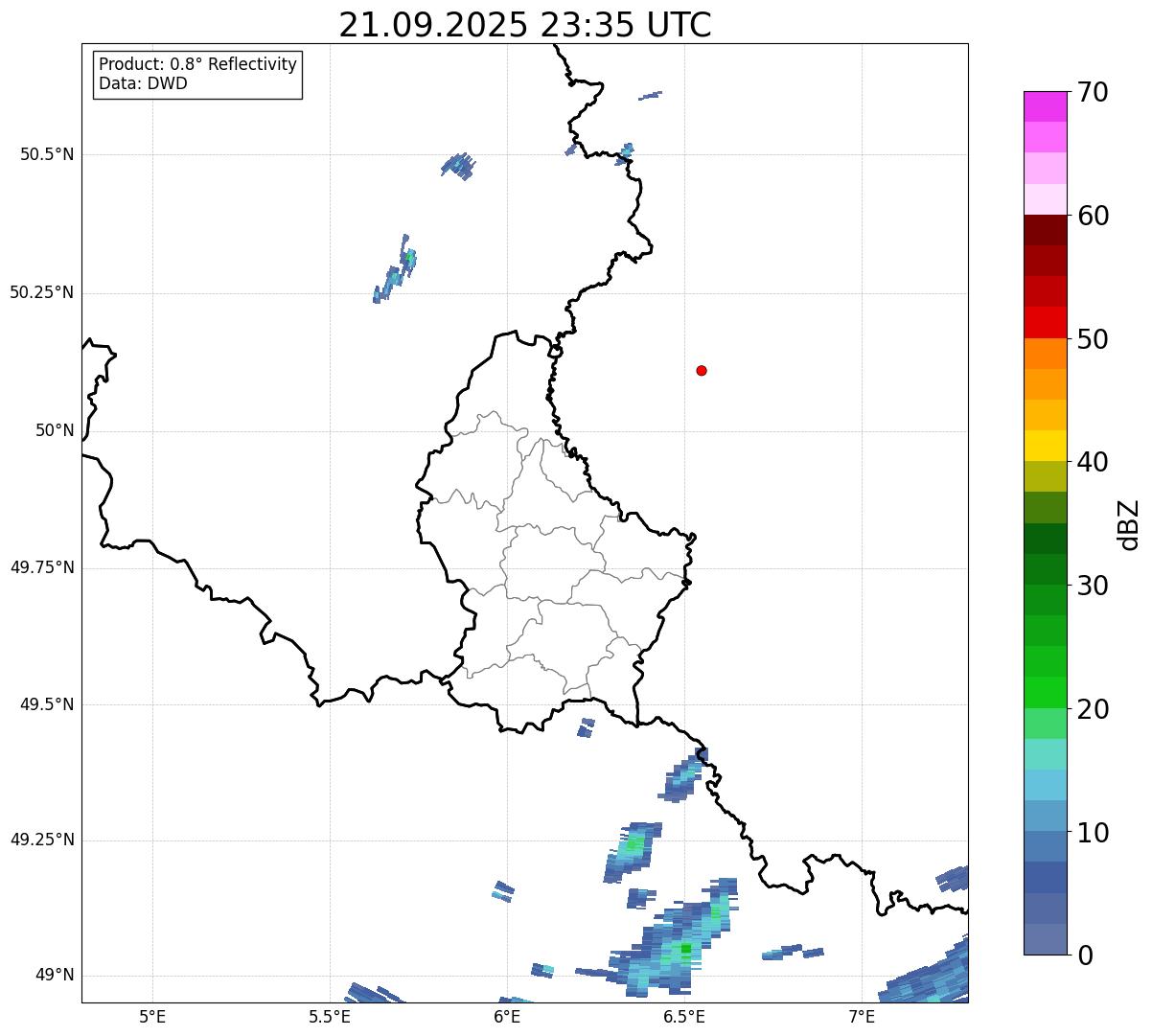Click the small radar echo just below 50.5°N
The width and height of the screenshot is (1152, 1036).
click(x=459, y=165)
